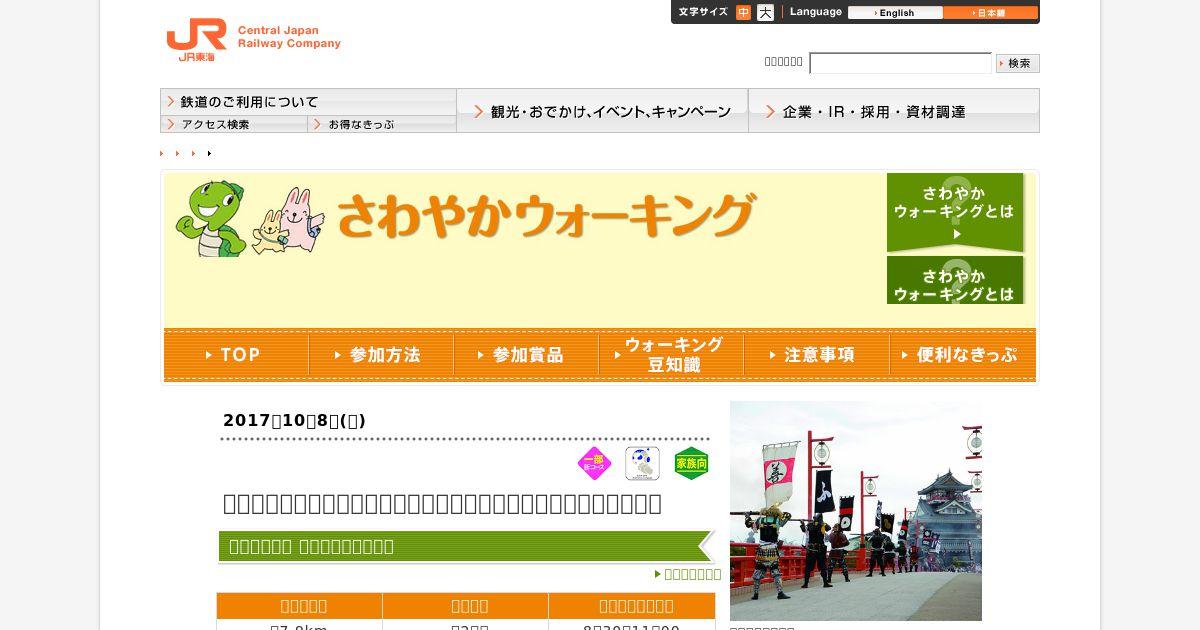The image size is (1200, 630).
Task: Select the 参加賞品 tab
Action: coord(526,355)
